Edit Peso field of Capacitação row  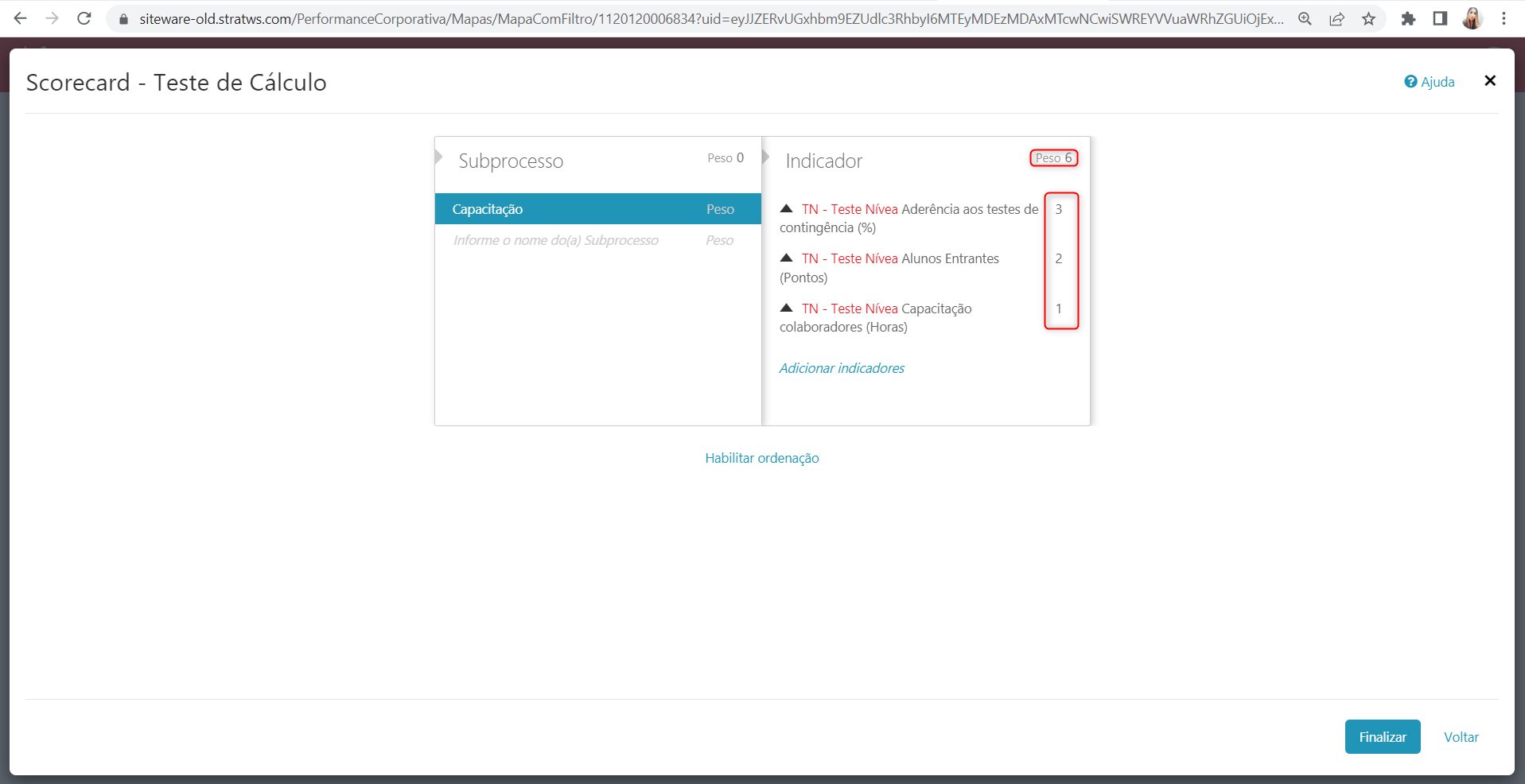(x=721, y=209)
